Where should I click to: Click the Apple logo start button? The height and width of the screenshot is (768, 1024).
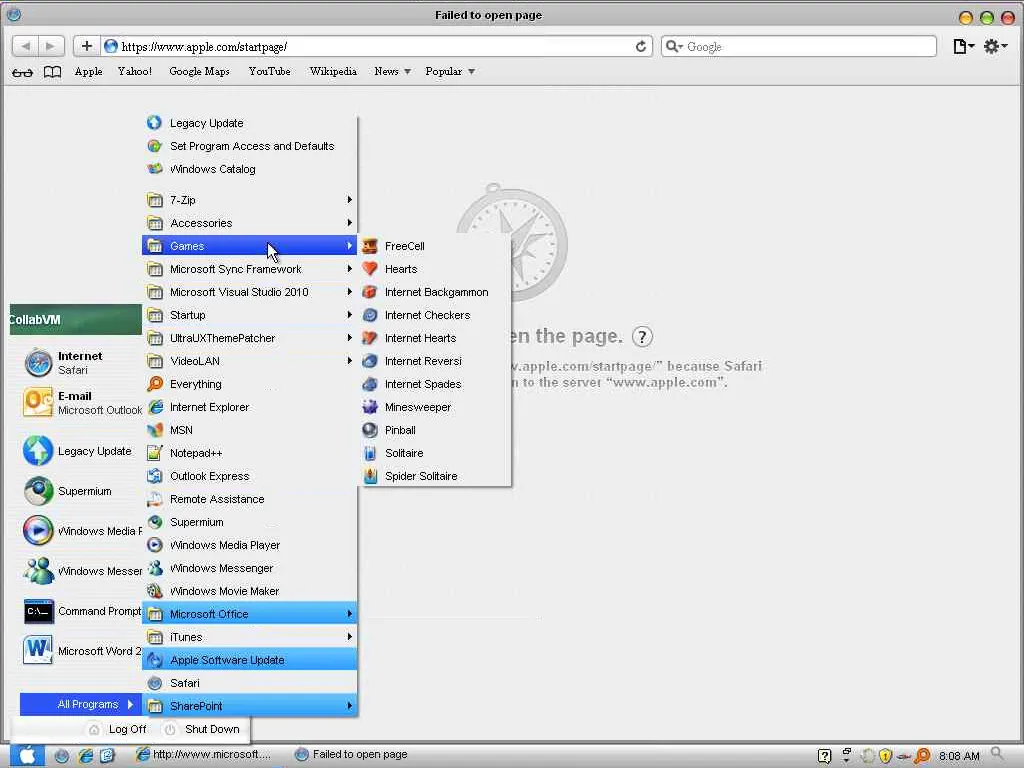tap(27, 756)
